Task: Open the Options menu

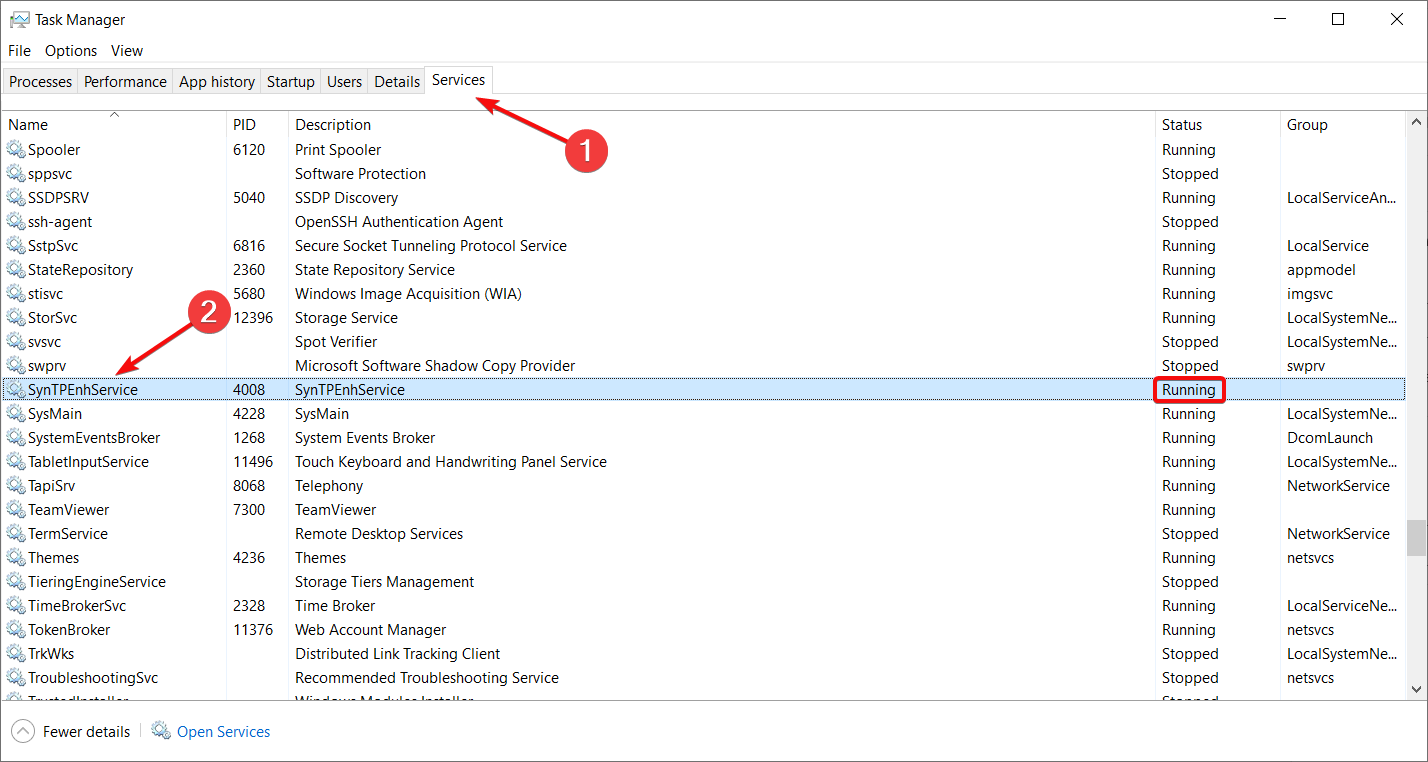Action: [x=71, y=51]
